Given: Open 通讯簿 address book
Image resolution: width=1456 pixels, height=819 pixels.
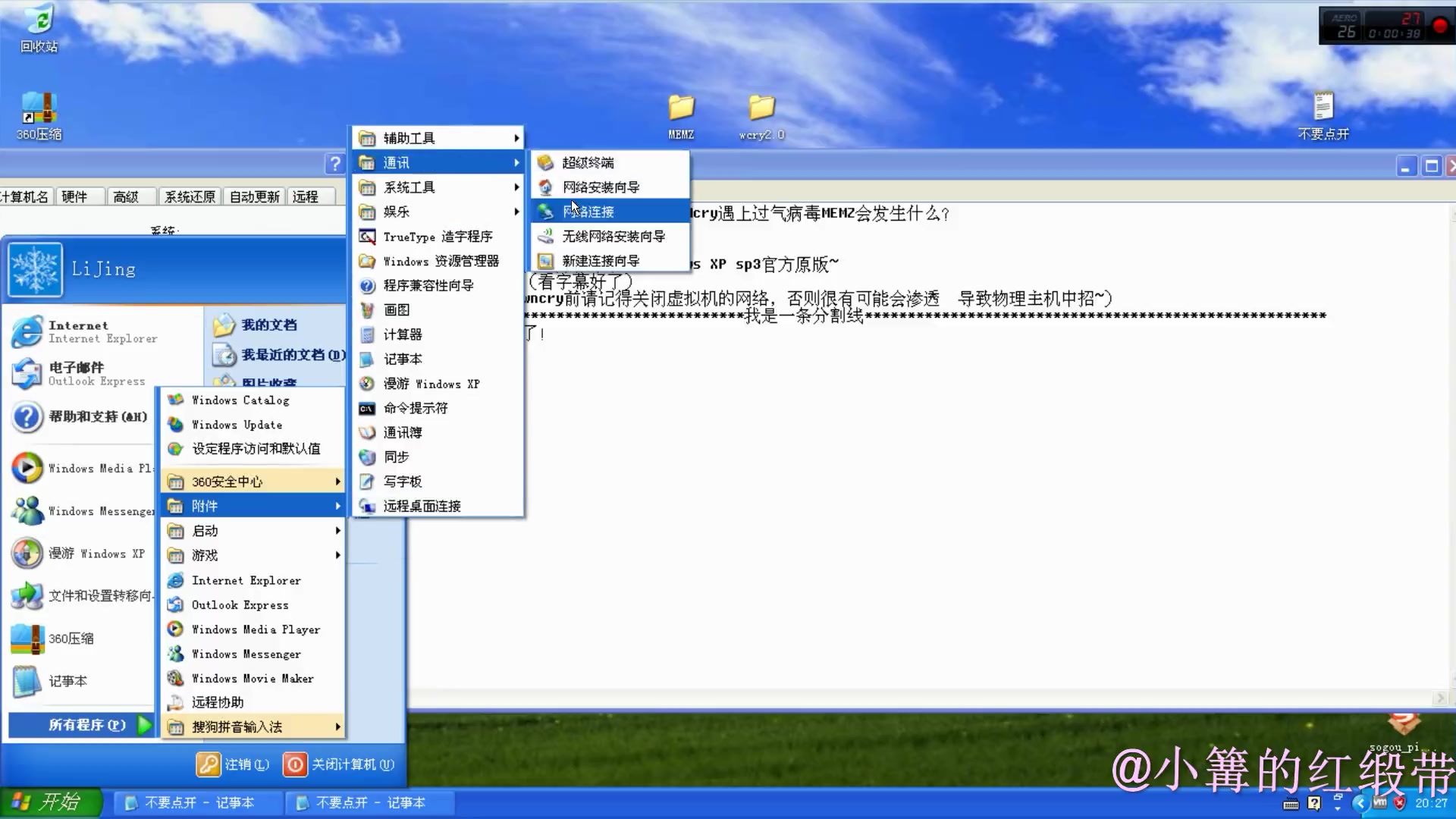Looking at the screenshot, I should pos(438,432).
